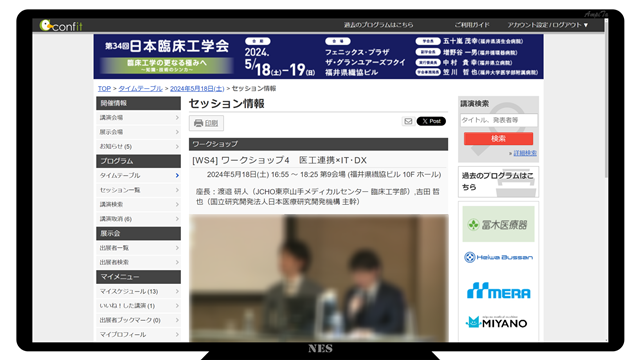Open 出展者一覧 in the sidebar
This screenshot has height=360, width=640.
pyautogui.click(x=138, y=248)
